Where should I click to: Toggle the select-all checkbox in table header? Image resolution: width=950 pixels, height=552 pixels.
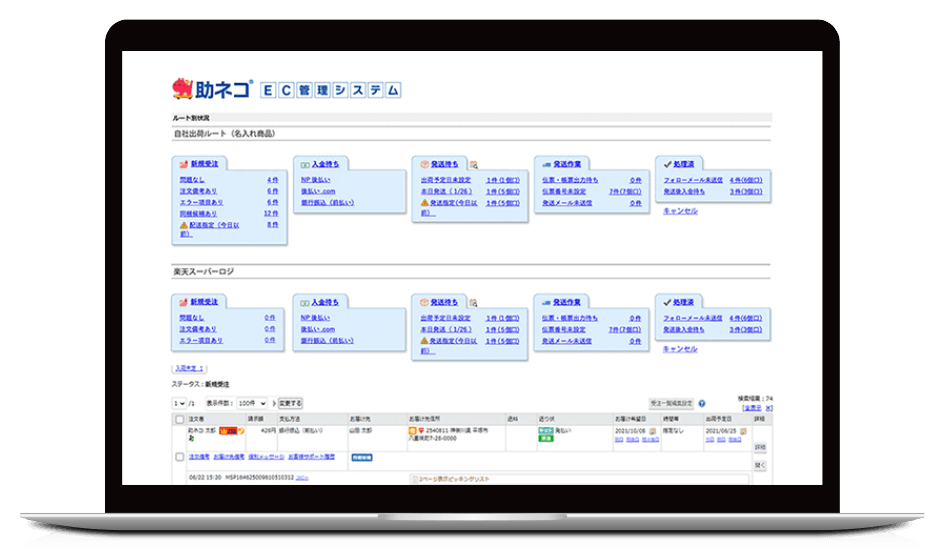[180, 419]
